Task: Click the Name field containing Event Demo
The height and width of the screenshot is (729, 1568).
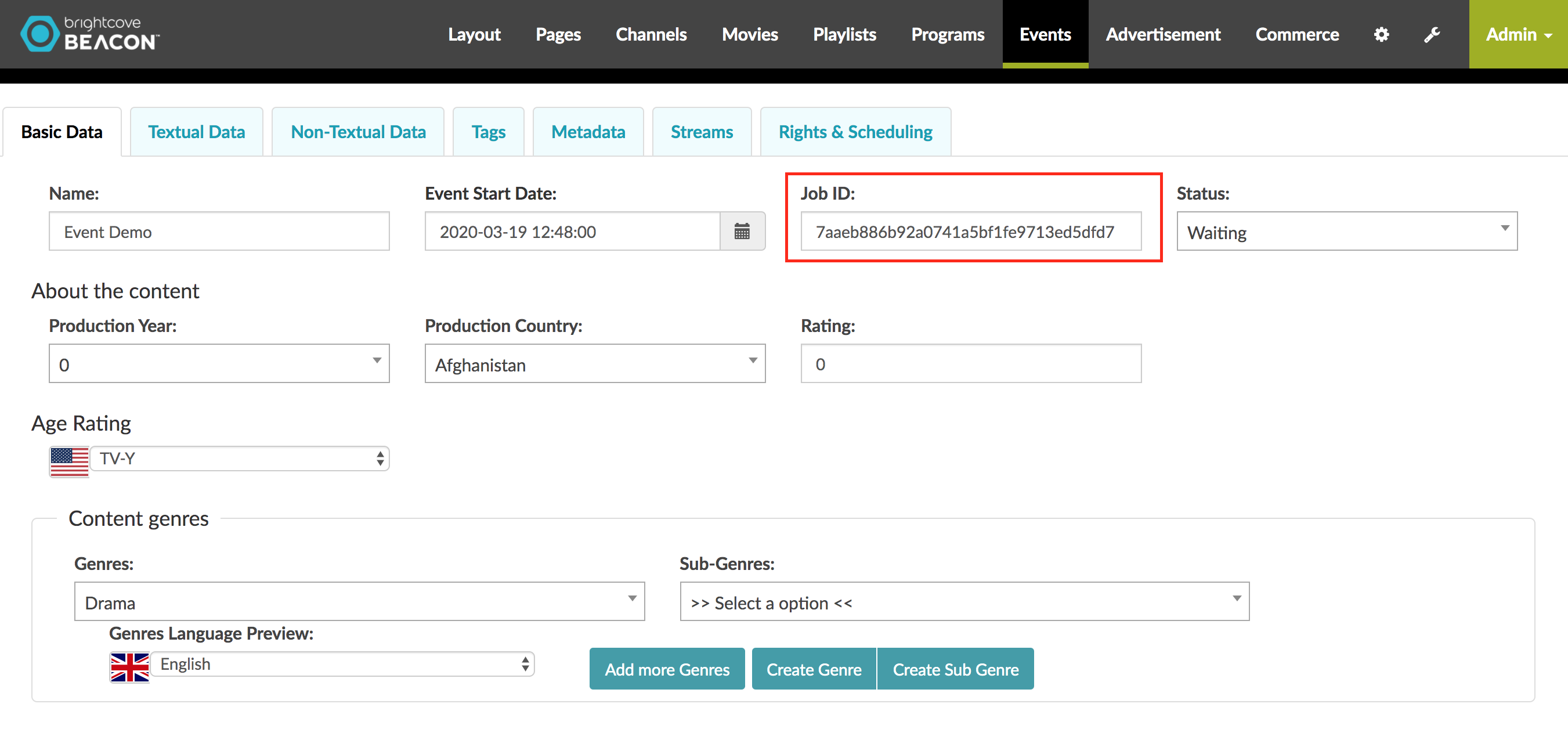Action: [219, 232]
